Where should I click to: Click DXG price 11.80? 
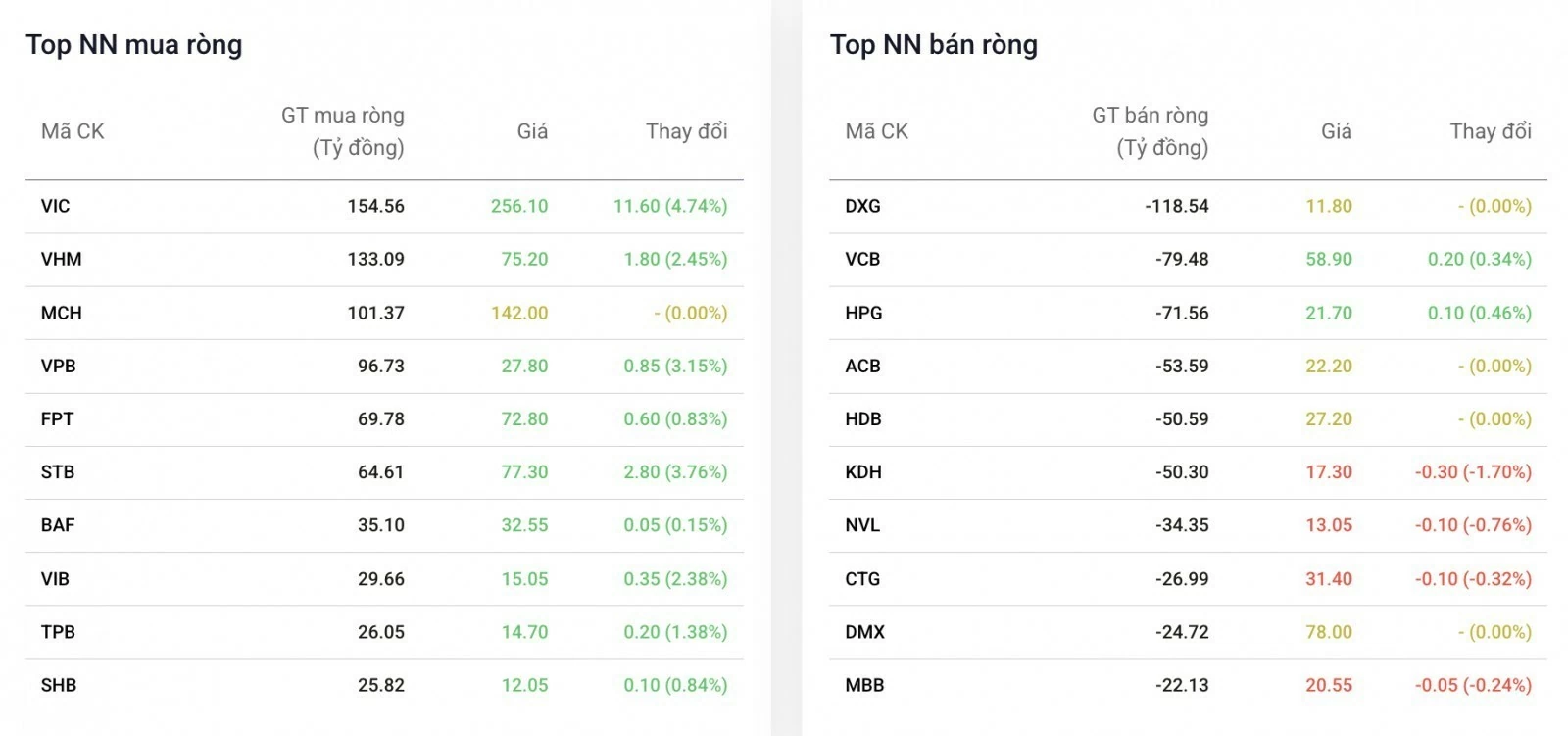tap(1329, 206)
